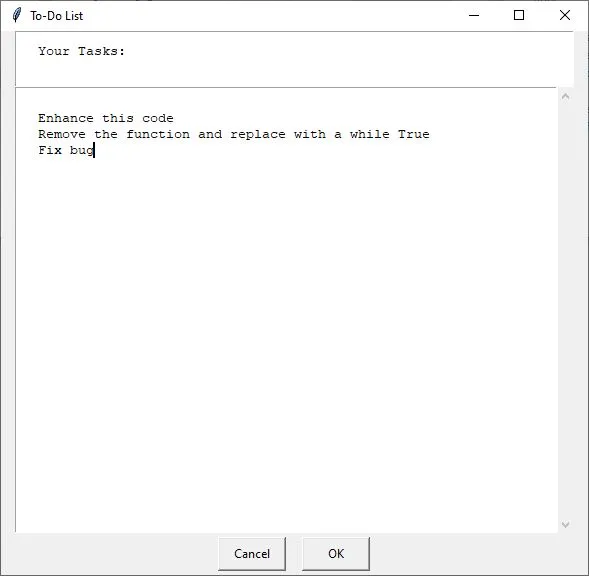Click the word "replace" in the text
The width and height of the screenshot is (589, 576).
pos(258,134)
